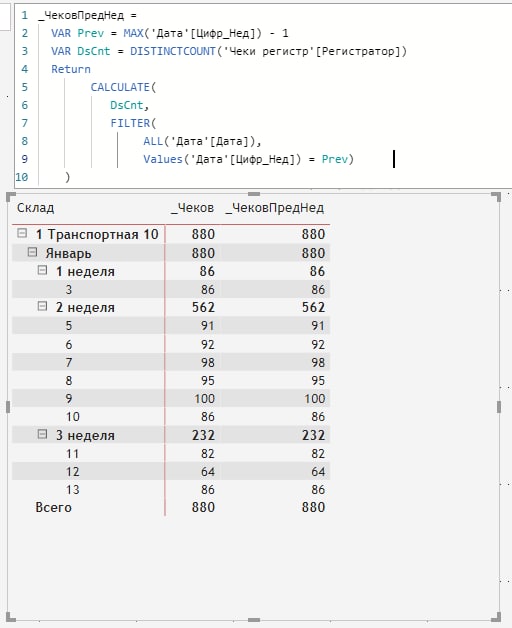The image size is (512, 628).
Task: Click the MAX function in formula line 2
Action: [133, 33]
